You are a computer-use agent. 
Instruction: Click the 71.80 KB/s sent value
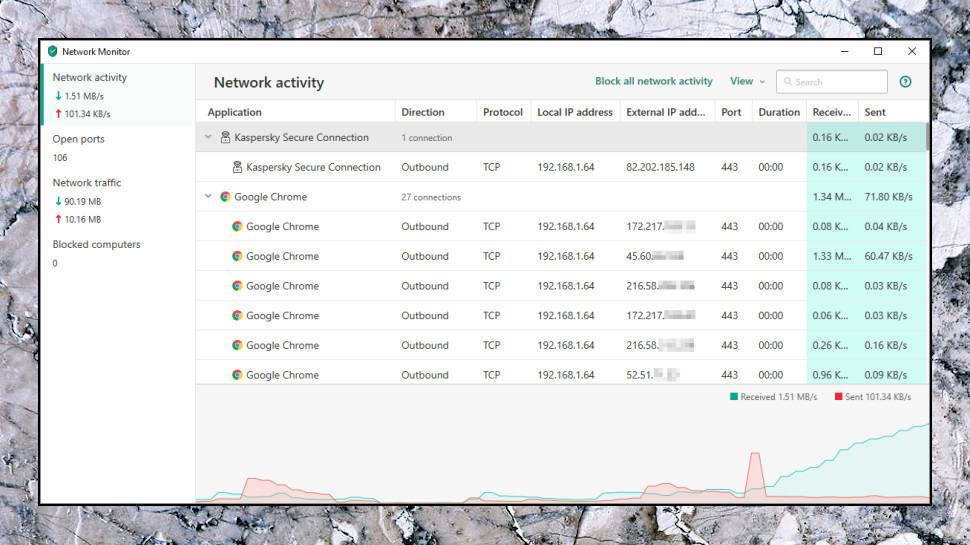(x=888, y=197)
